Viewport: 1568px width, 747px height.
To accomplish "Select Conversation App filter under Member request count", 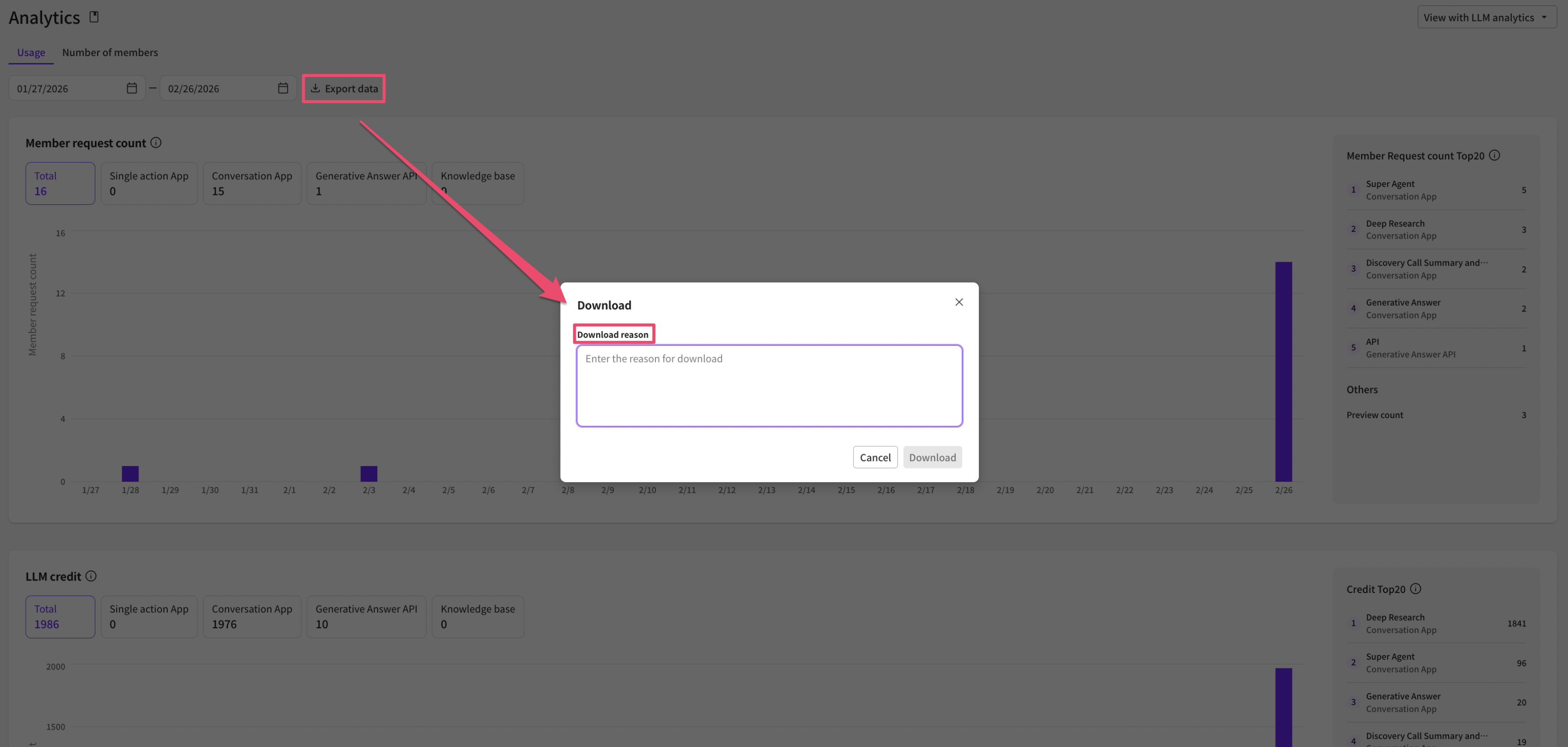I will pos(251,183).
